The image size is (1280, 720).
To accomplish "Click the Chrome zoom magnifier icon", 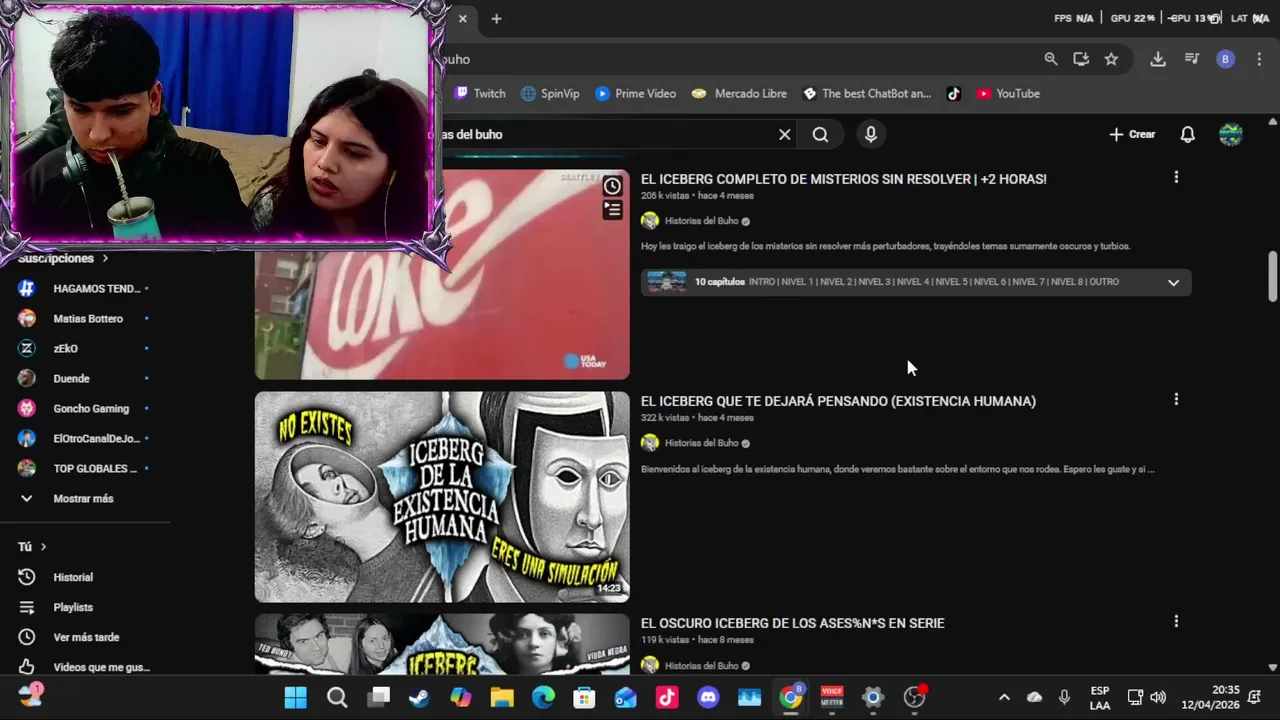I will coord(1051,59).
